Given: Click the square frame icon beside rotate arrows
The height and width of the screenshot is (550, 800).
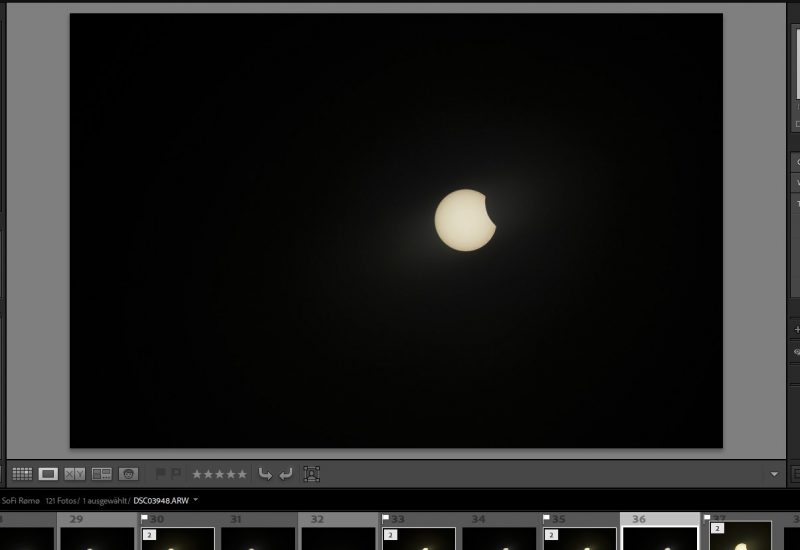Looking at the screenshot, I should [x=312, y=474].
